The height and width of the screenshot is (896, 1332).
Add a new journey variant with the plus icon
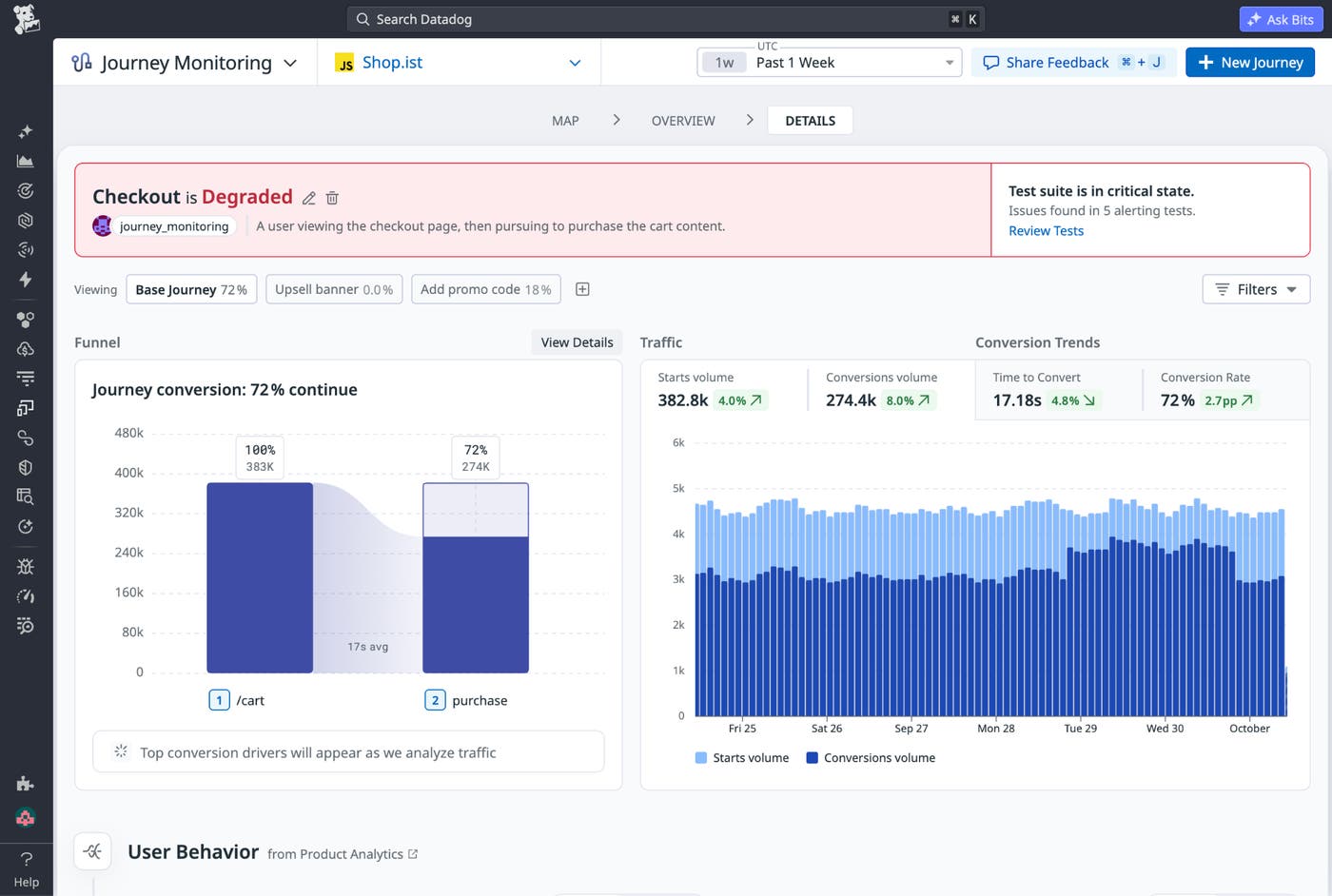(x=583, y=289)
